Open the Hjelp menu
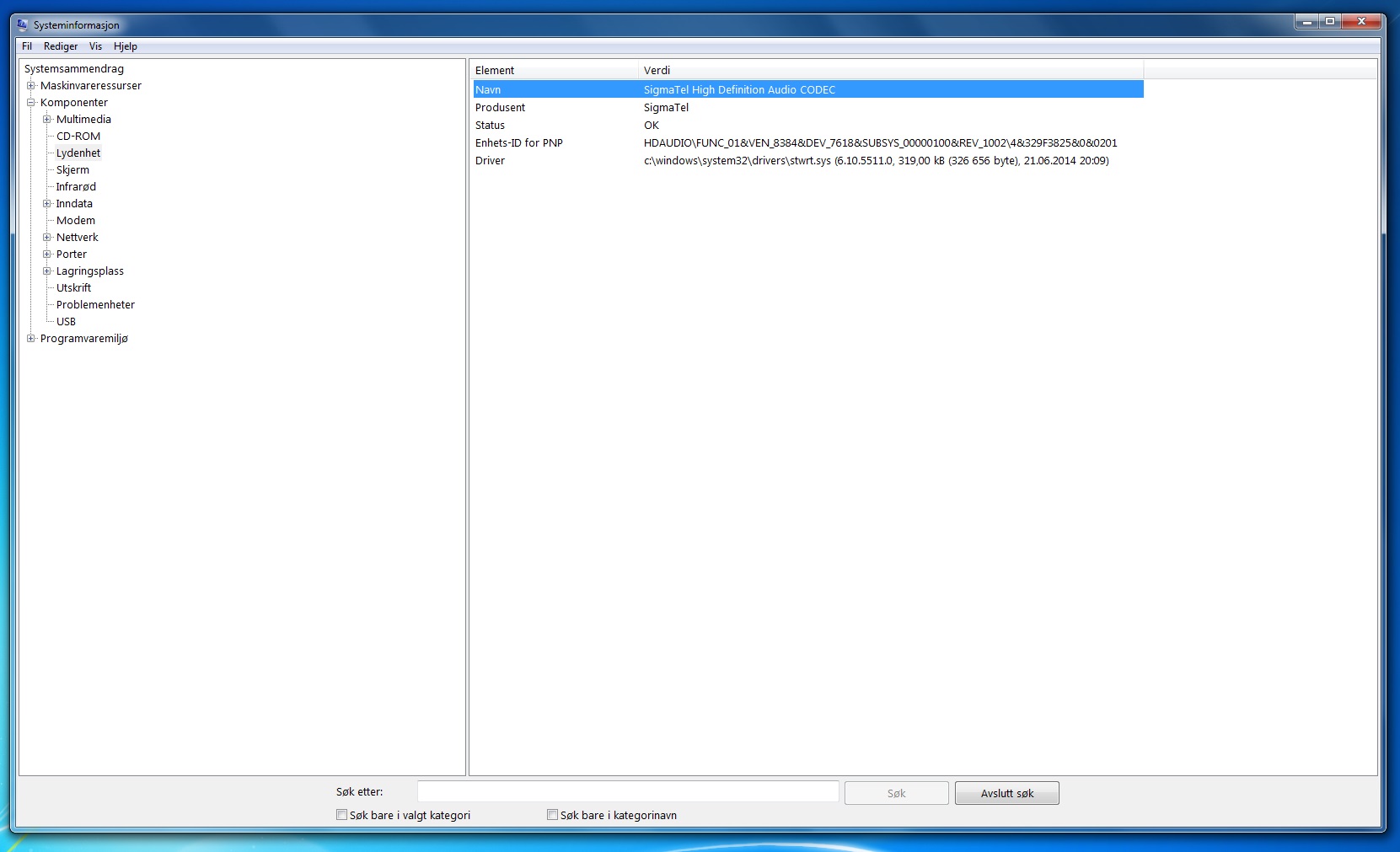Screen dimensions: 1400x852 [x=126, y=46]
